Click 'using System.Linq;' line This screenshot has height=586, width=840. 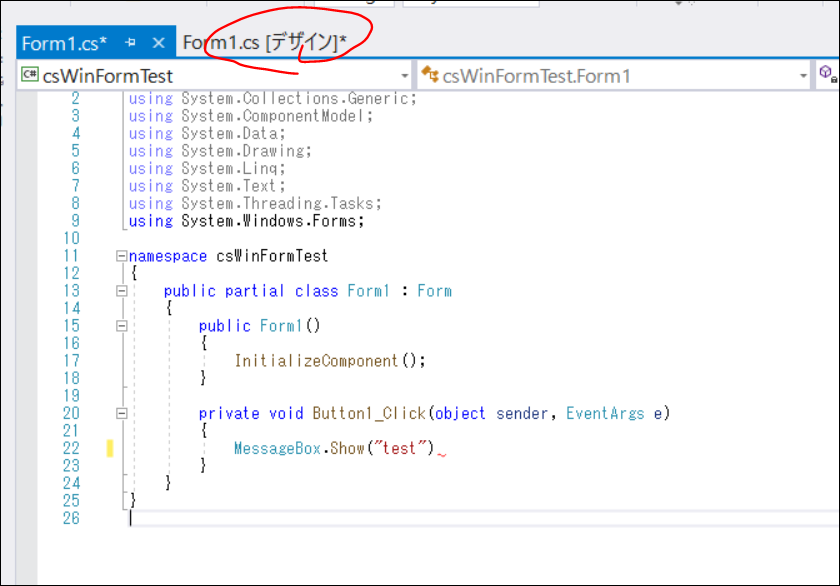pyautogui.click(x=207, y=168)
